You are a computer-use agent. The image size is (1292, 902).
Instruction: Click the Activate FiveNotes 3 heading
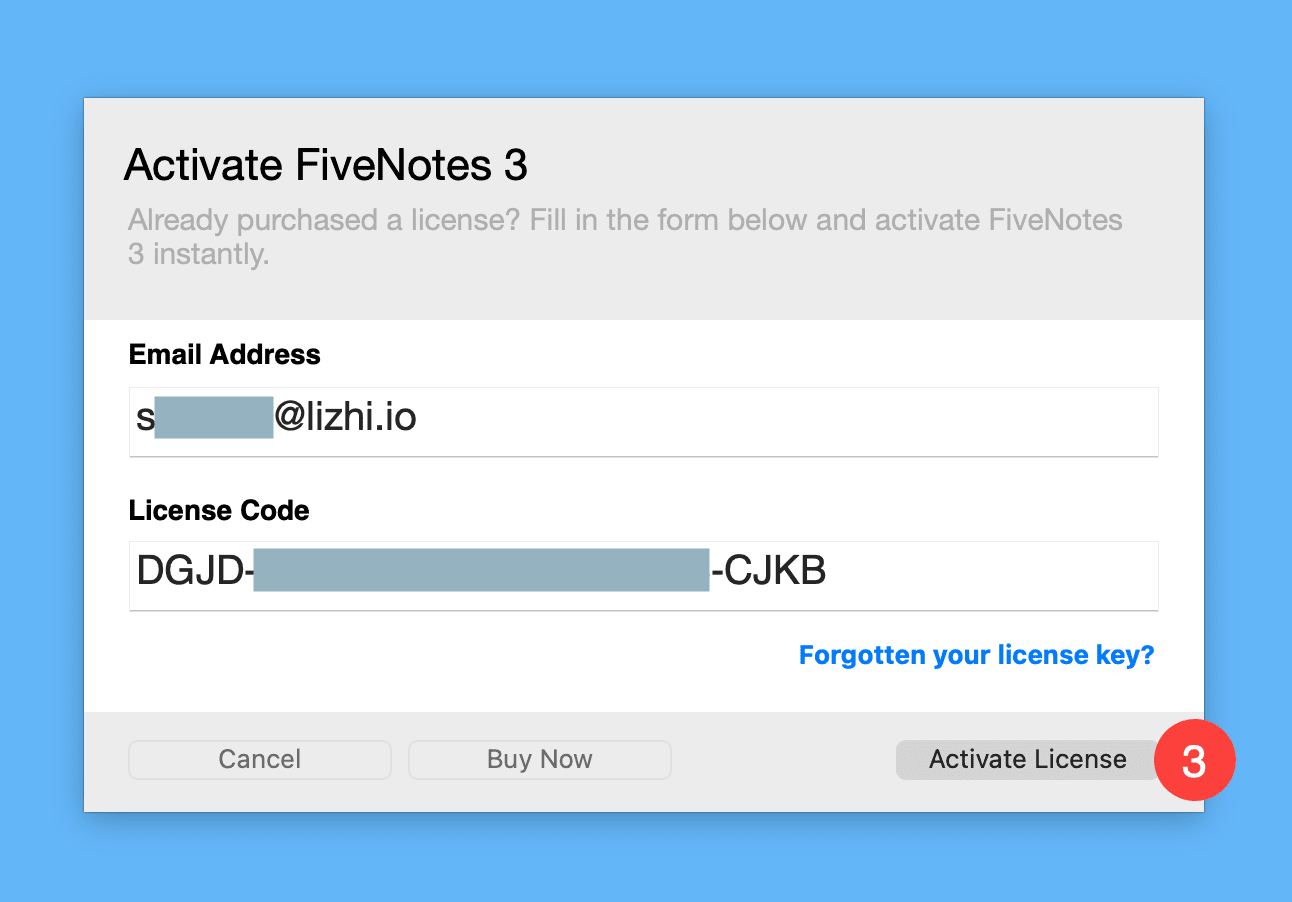[325, 166]
